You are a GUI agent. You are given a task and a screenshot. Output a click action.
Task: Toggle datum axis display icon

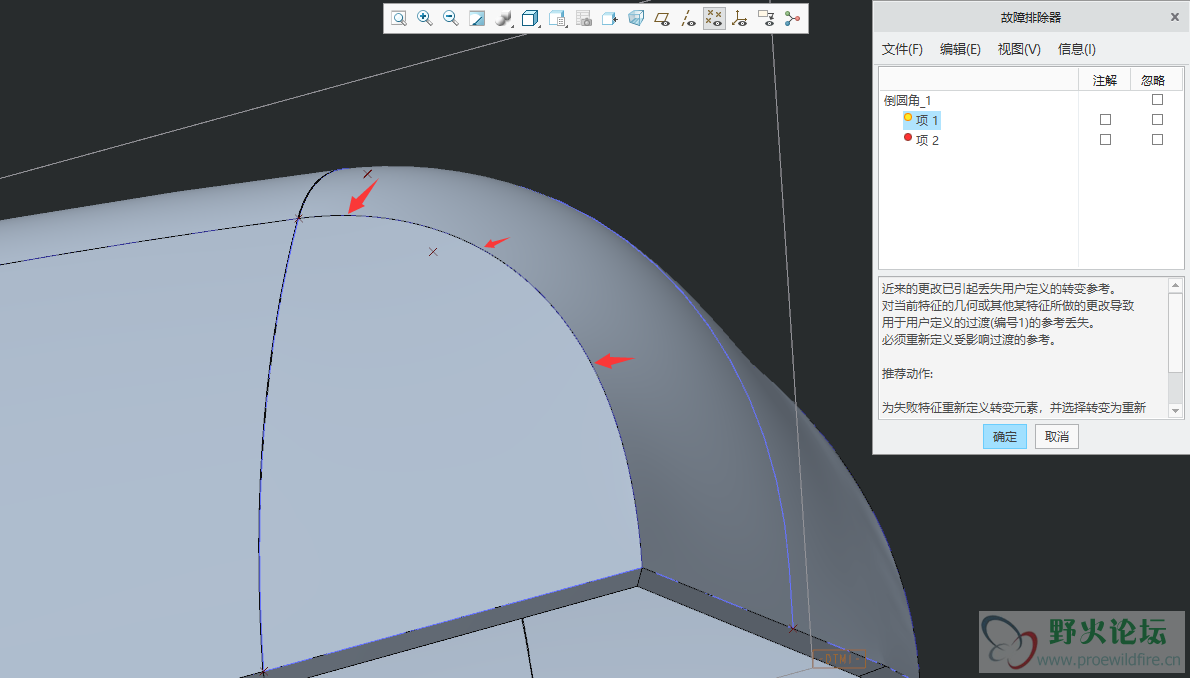point(688,18)
